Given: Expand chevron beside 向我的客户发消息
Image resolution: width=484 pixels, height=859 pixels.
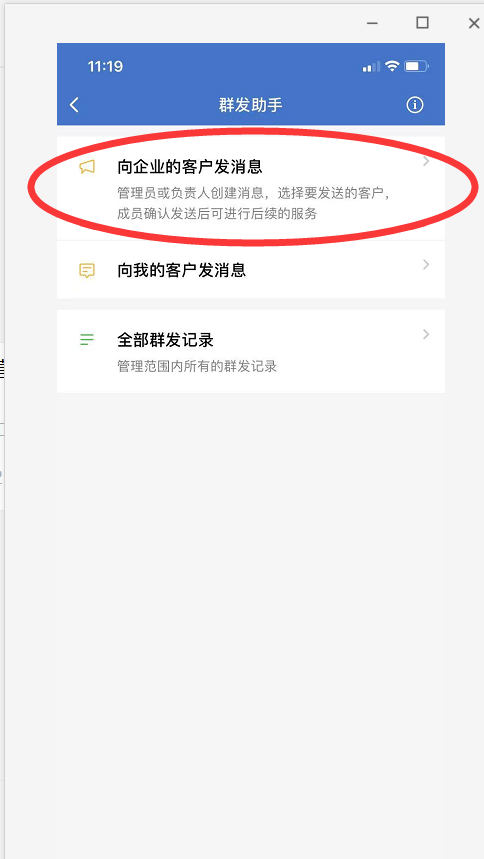Looking at the screenshot, I should (x=426, y=265).
